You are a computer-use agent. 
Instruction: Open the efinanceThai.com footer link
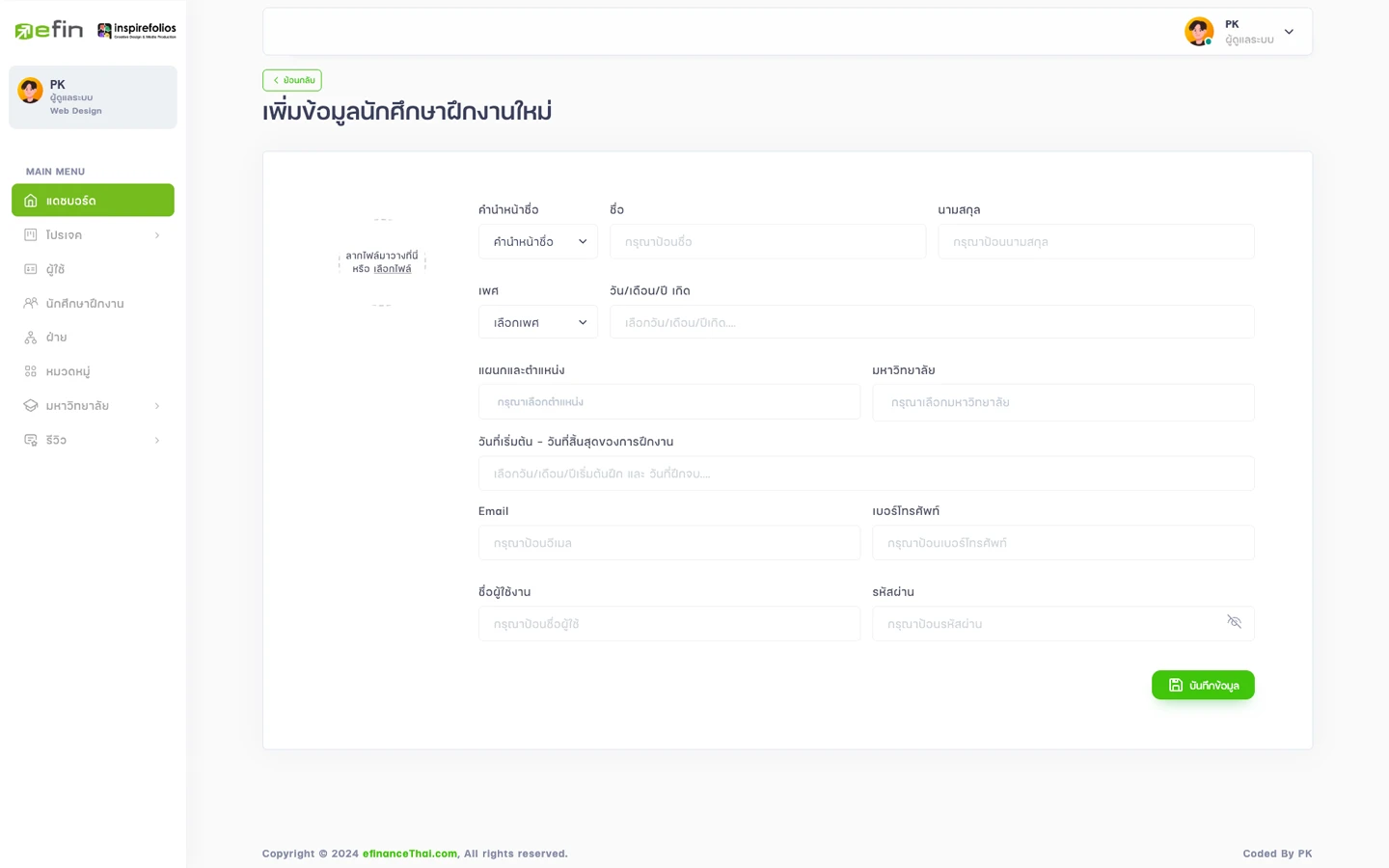pyautogui.click(x=409, y=854)
